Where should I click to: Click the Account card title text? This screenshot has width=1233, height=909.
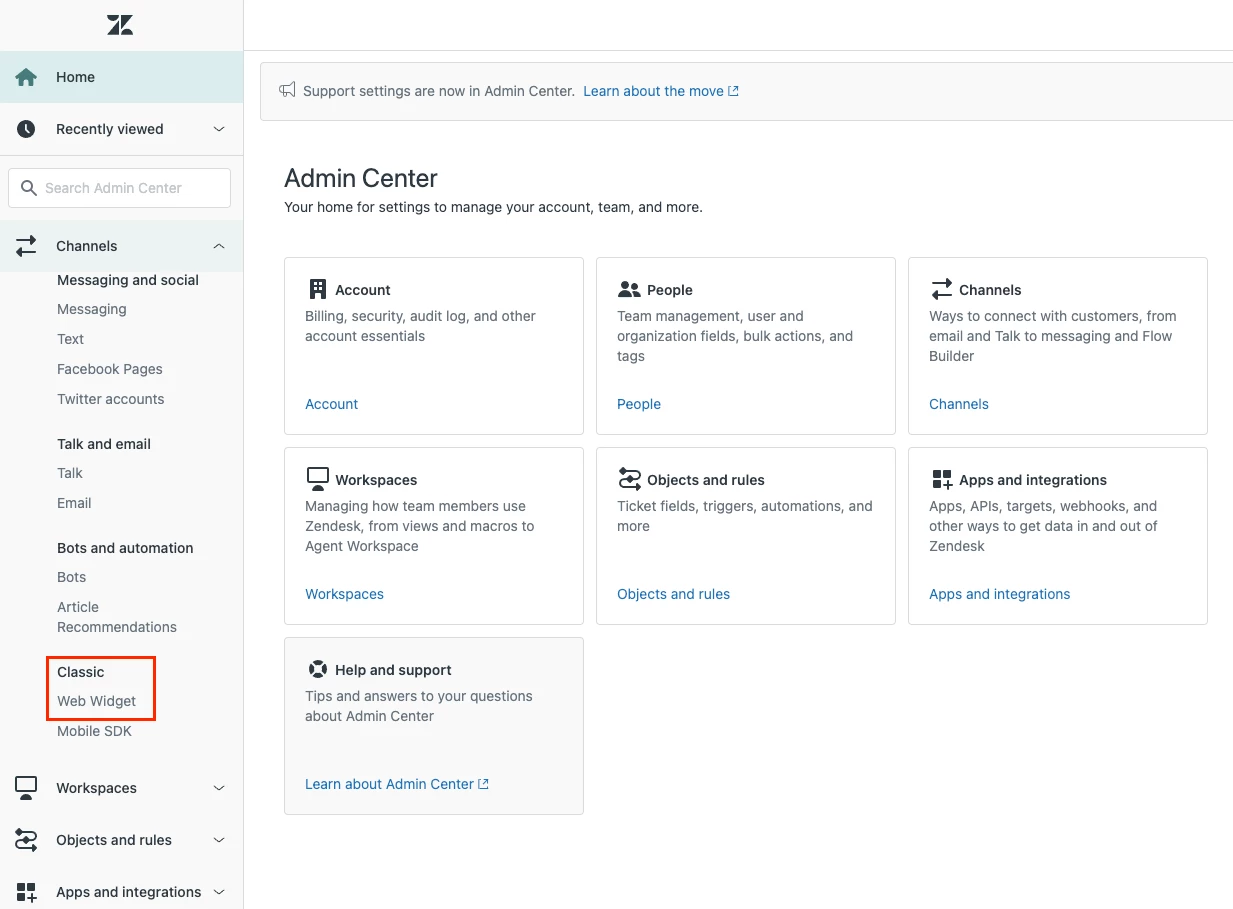click(363, 290)
